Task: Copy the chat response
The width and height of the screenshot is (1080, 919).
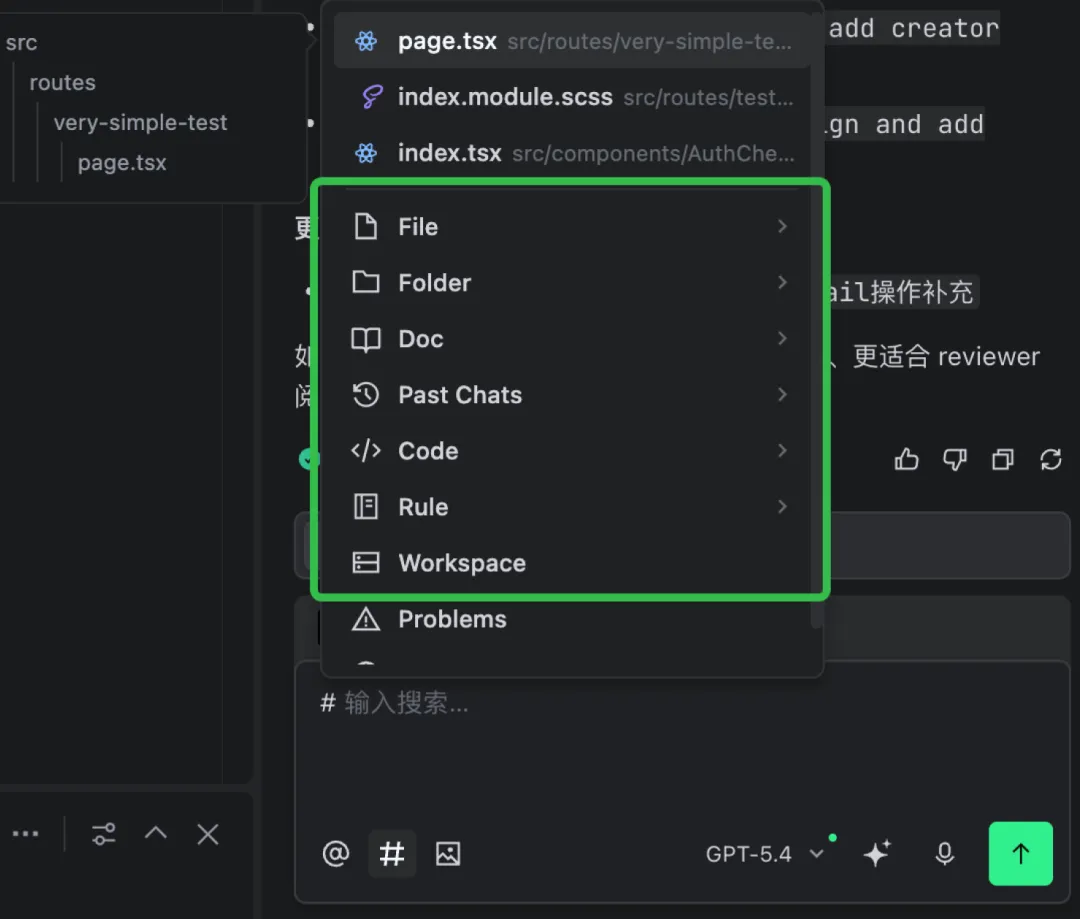Action: click(1003, 460)
